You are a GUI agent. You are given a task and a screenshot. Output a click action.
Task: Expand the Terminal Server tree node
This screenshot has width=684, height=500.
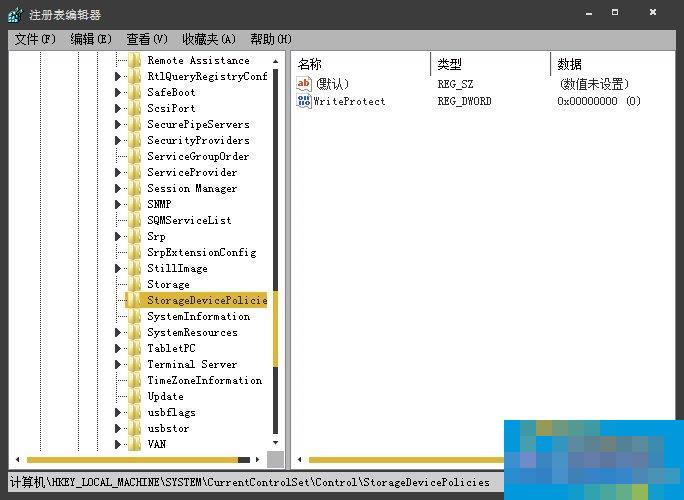click(118, 364)
